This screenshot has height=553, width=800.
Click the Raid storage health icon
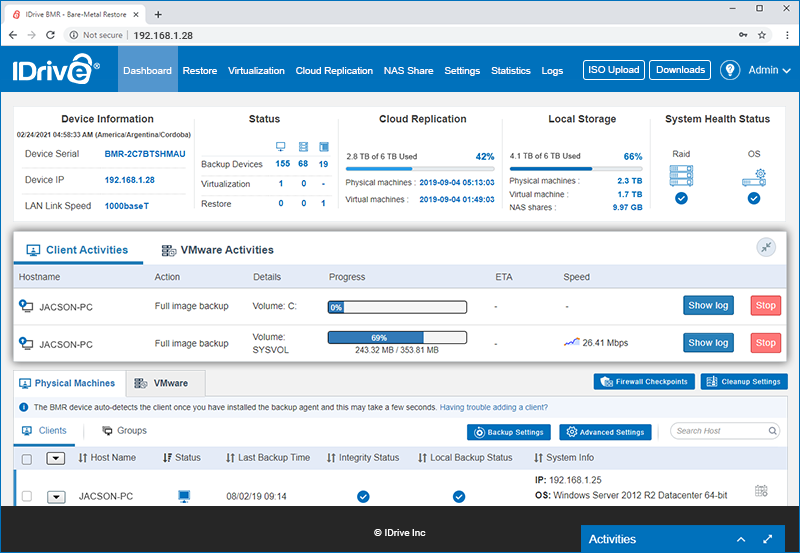(x=681, y=175)
